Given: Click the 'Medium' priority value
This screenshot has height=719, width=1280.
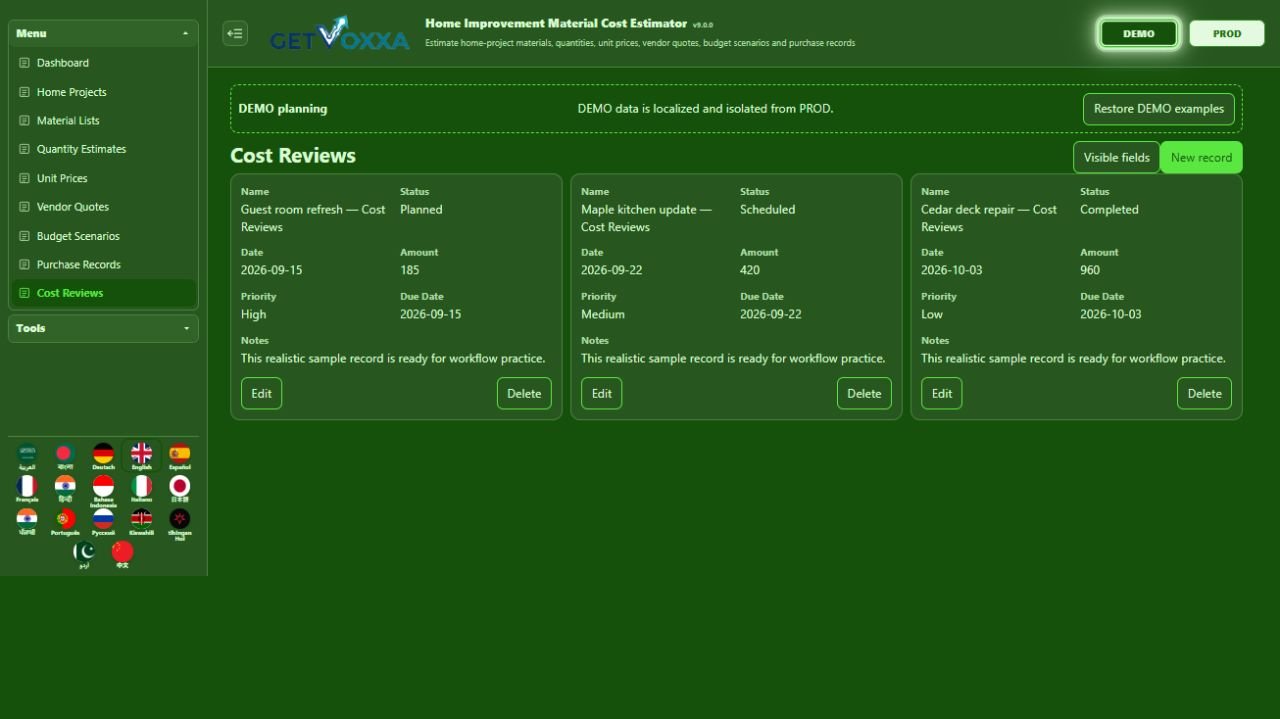Looking at the screenshot, I should 603,314.
